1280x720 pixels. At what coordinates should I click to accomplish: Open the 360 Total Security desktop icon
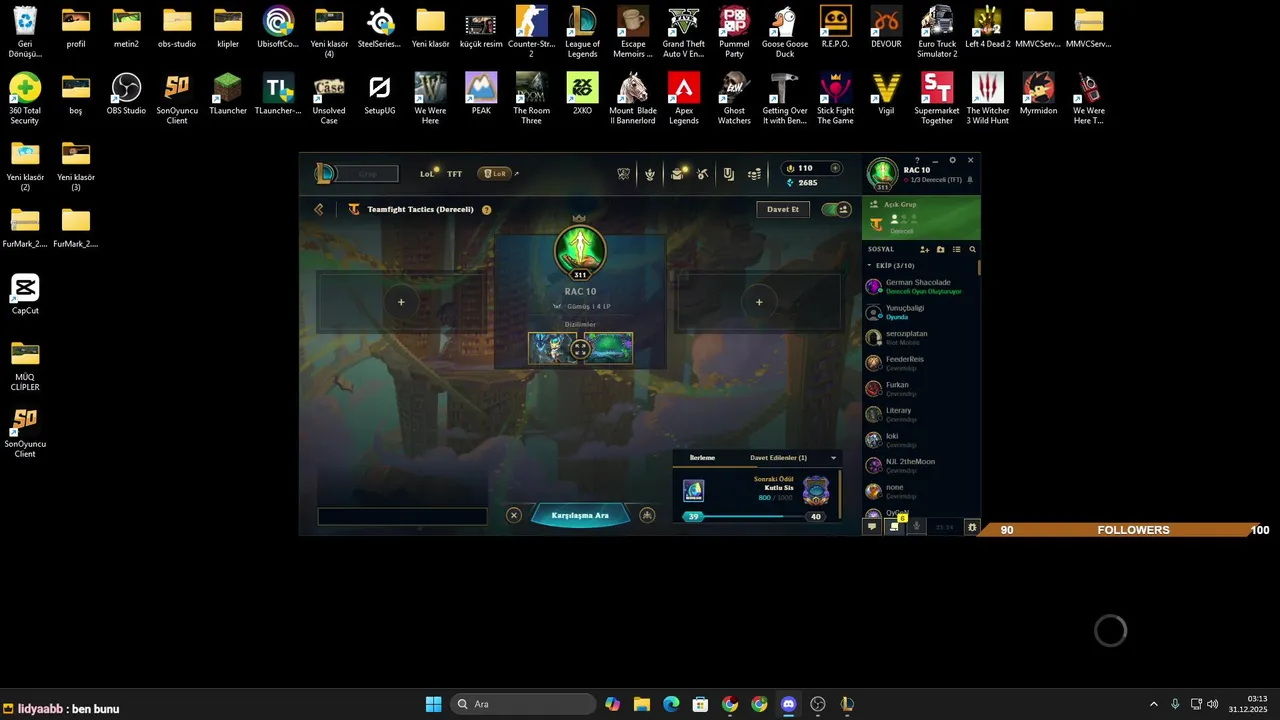click(25, 99)
